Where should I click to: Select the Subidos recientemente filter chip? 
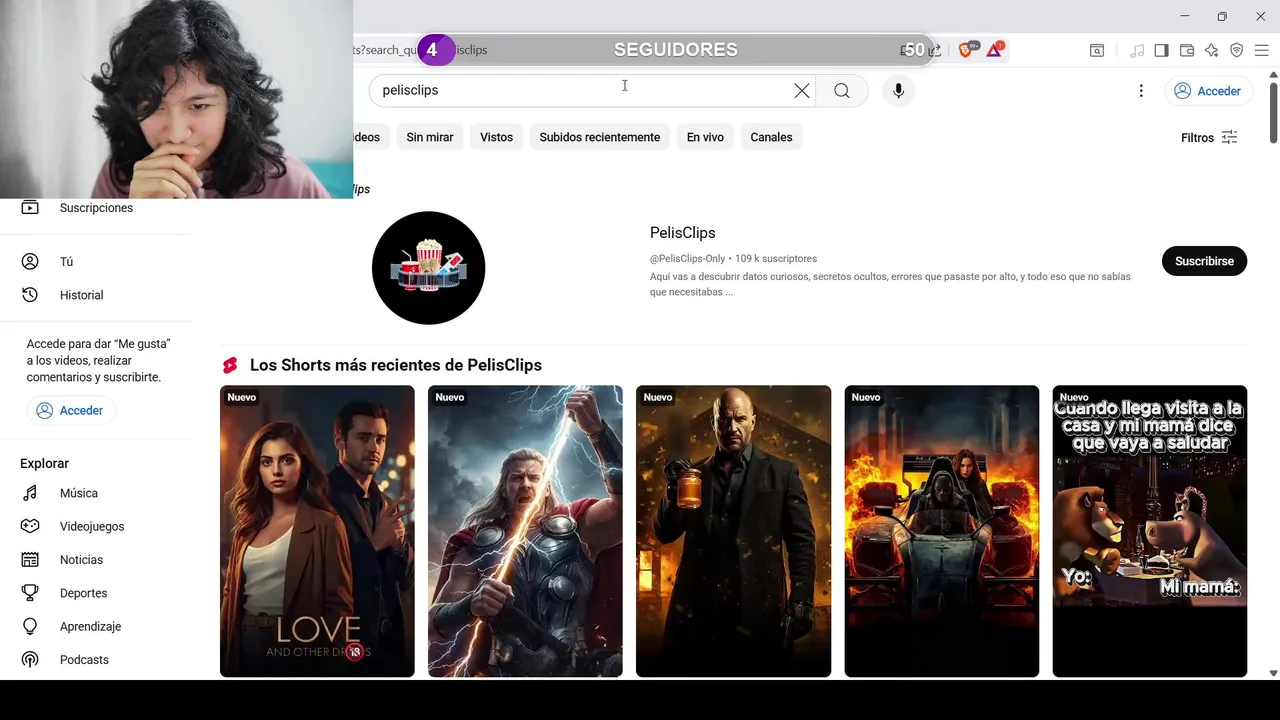(x=600, y=137)
